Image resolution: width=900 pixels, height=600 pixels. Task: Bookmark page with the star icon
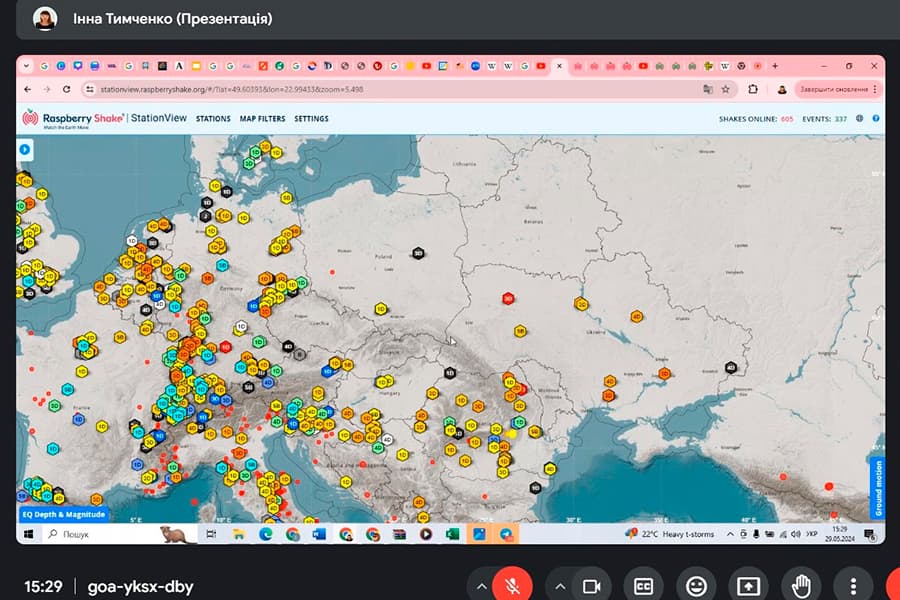click(726, 89)
